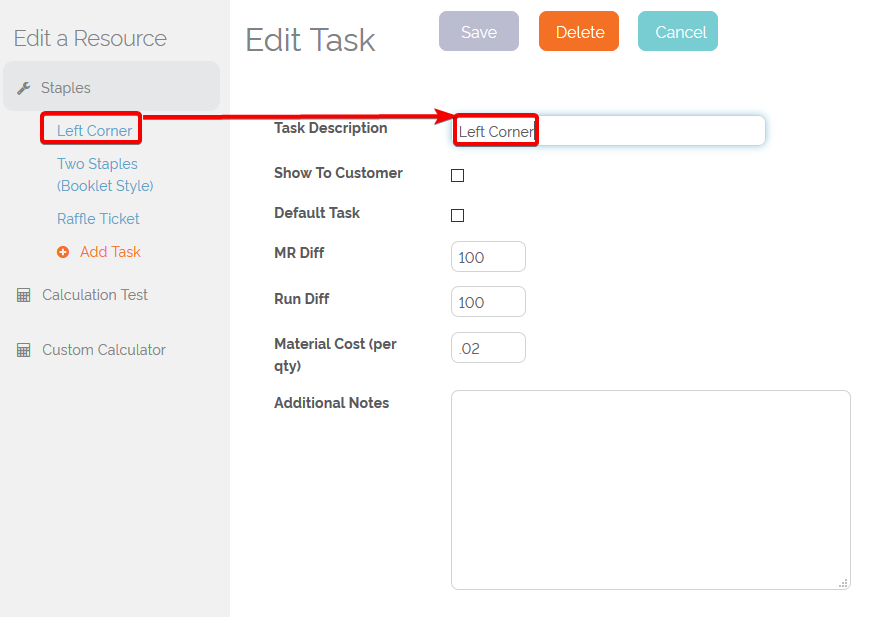Click the Calculation Test calculator icon
Viewport: 871px width, 617px height.
pyautogui.click(x=23, y=295)
